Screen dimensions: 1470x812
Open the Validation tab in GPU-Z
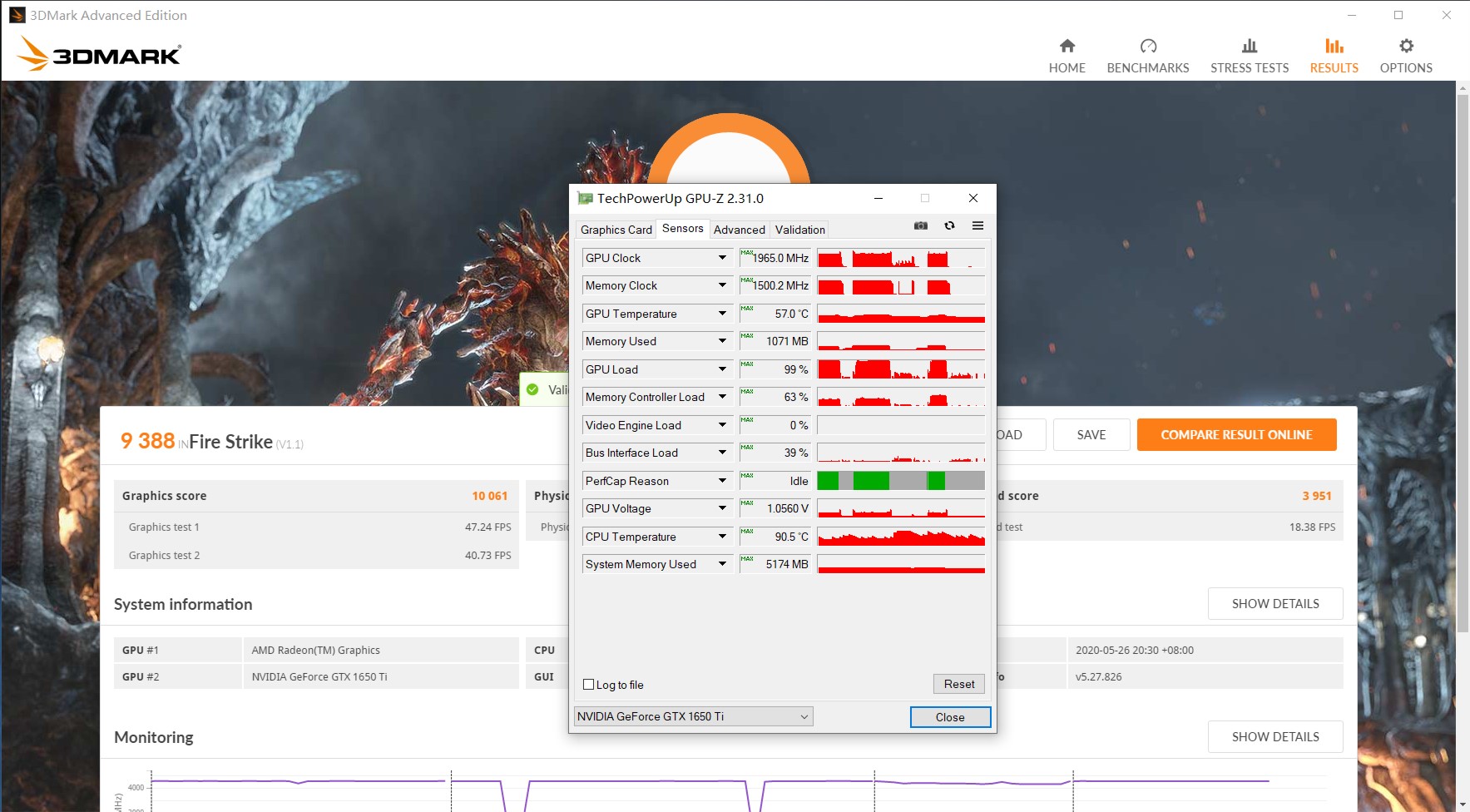coord(799,230)
